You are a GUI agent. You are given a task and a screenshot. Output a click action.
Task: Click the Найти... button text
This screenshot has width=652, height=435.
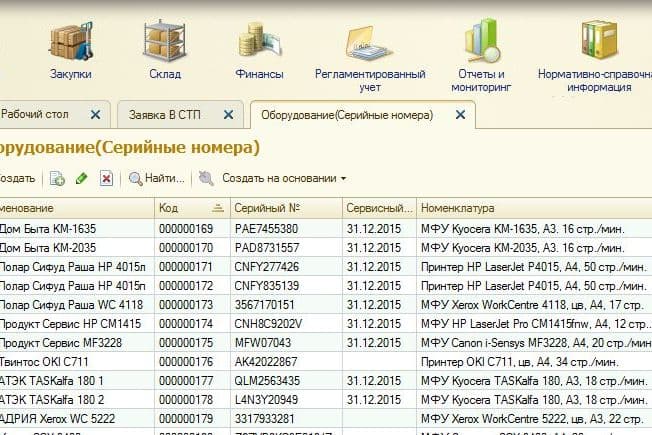[x=164, y=178]
